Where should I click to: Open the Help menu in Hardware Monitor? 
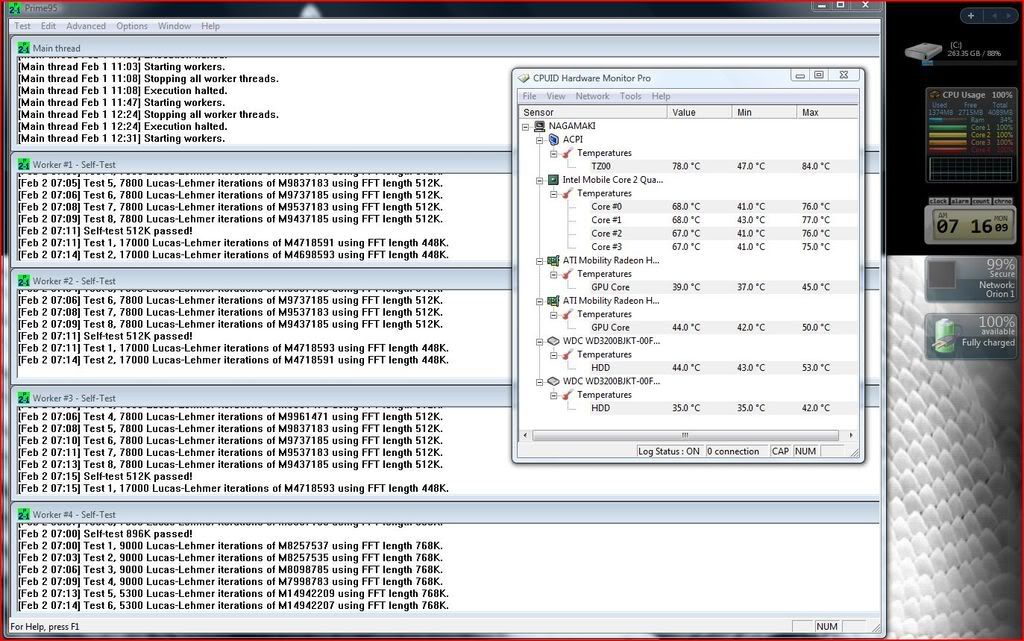point(661,96)
